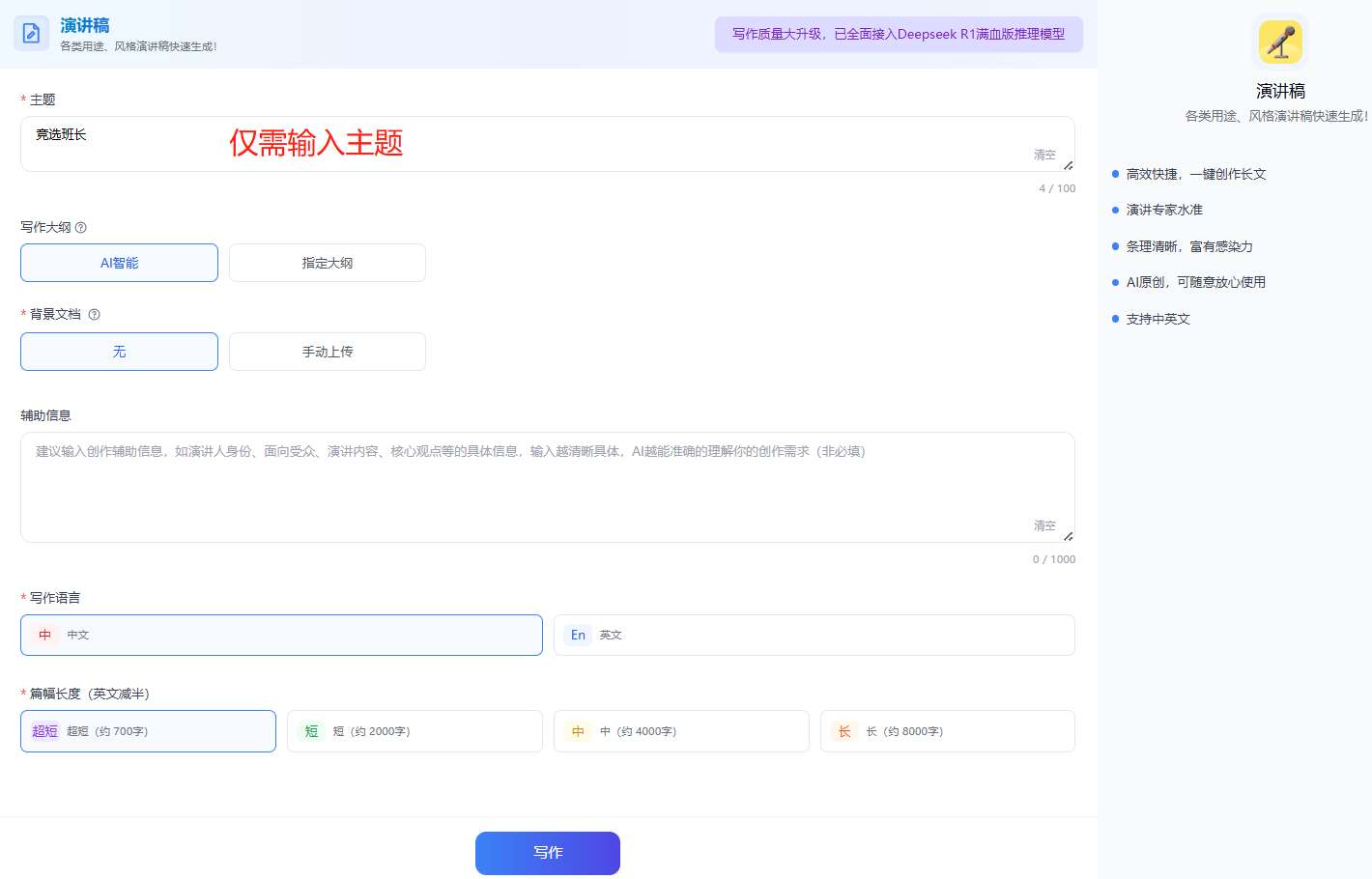The width and height of the screenshot is (1372, 879).
Task: Click 清空 to clear the topic field
Action: point(1044,155)
